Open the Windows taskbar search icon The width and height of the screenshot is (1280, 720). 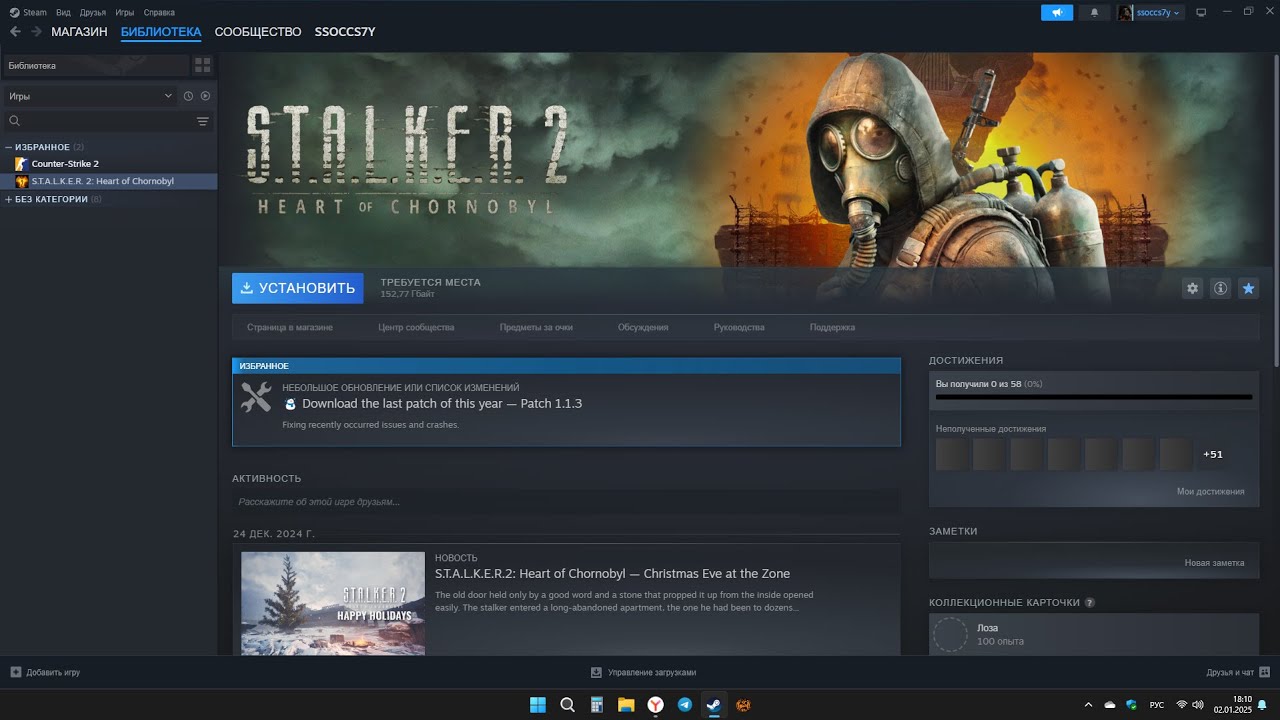tap(567, 704)
